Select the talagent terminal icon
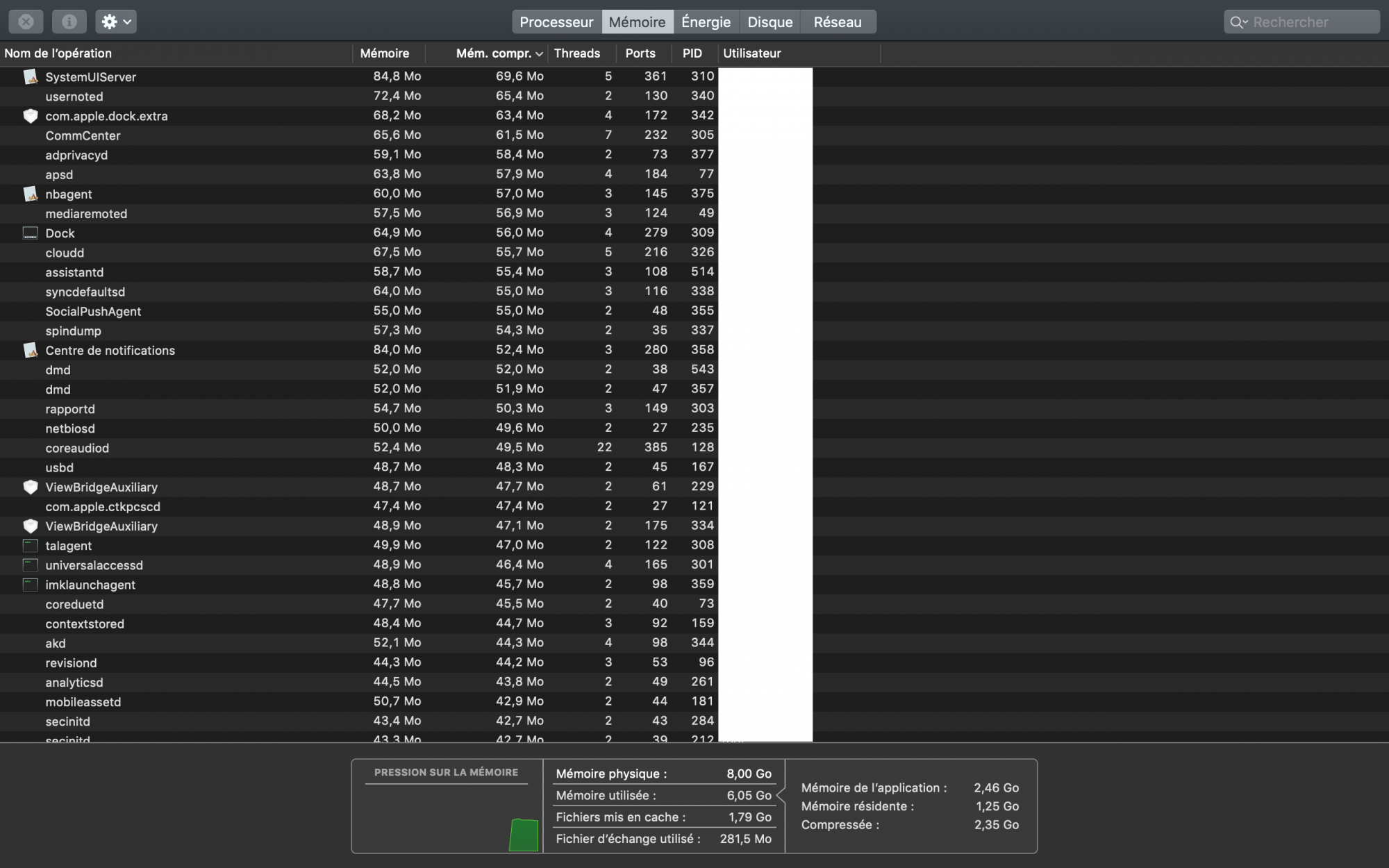1389x868 pixels. point(30,546)
